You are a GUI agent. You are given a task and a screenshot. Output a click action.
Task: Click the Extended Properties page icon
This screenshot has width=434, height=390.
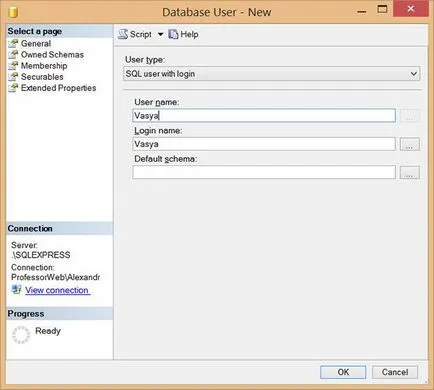coord(13,88)
